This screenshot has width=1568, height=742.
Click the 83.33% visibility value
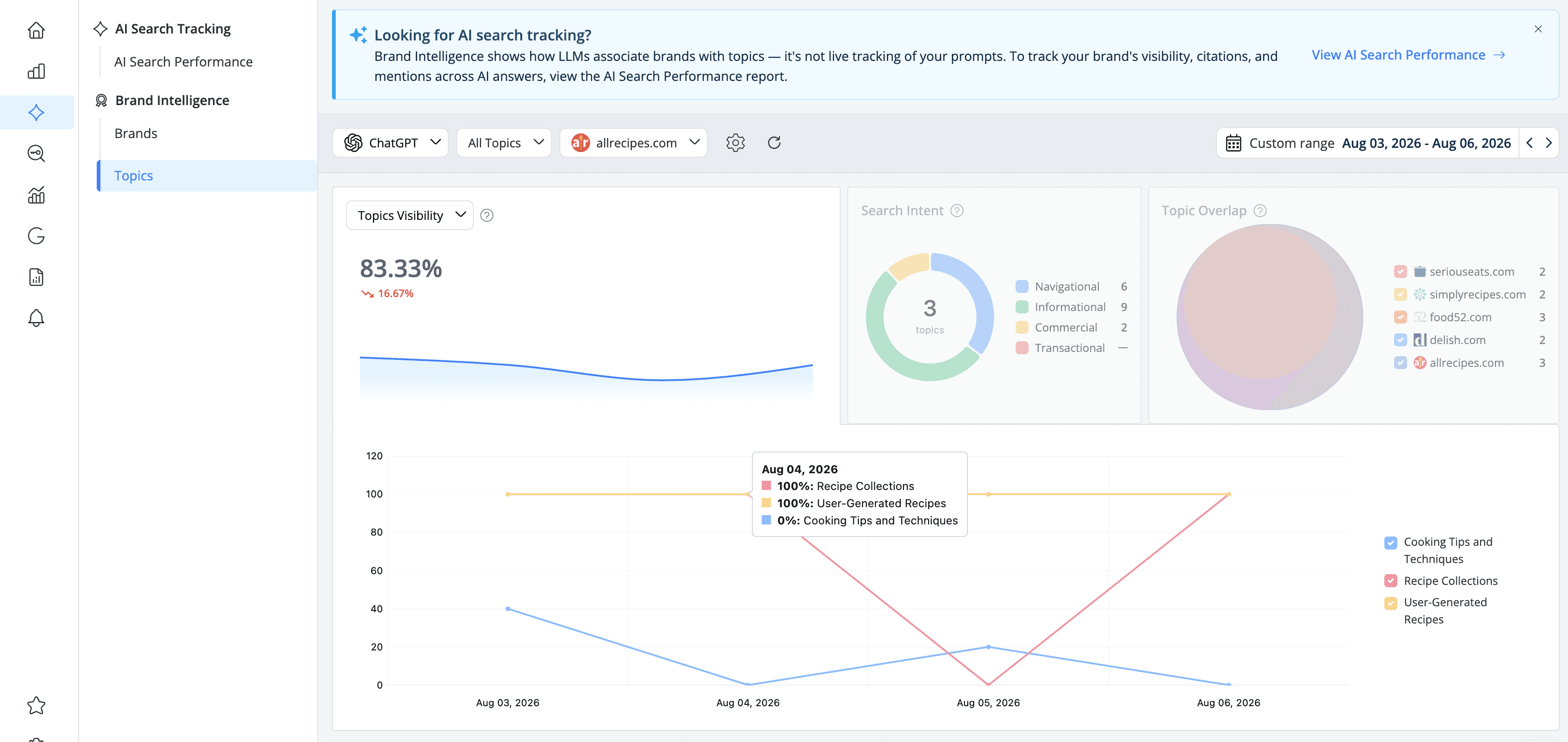(x=400, y=268)
